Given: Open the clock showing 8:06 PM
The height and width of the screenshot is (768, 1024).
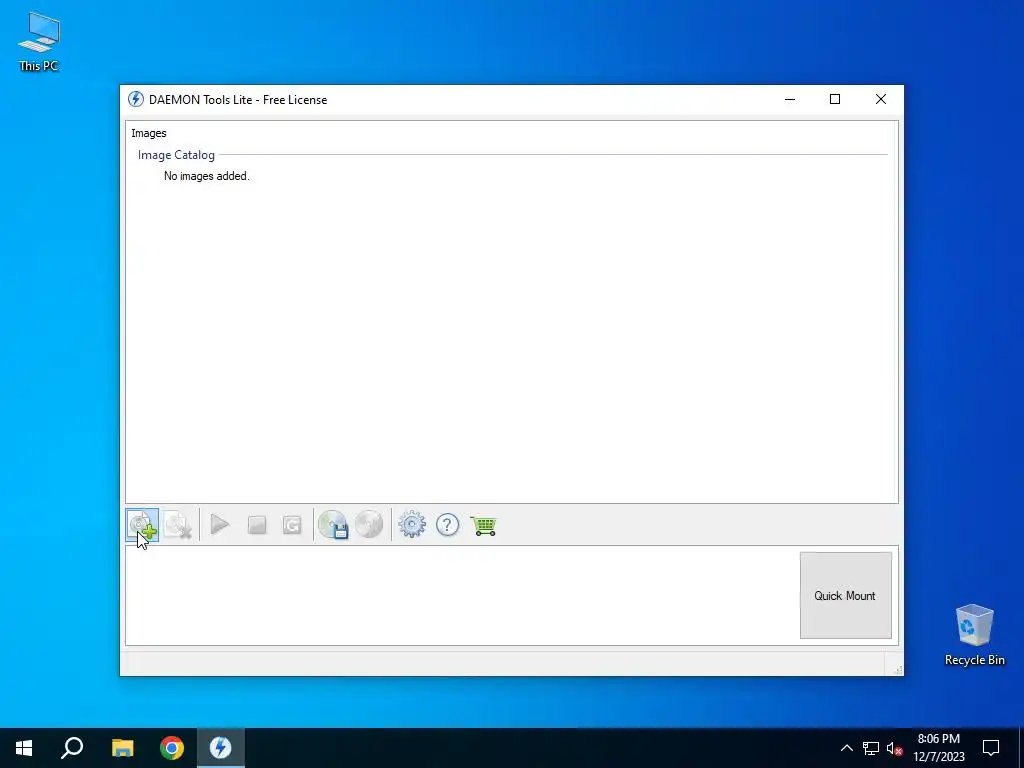Looking at the screenshot, I should (x=938, y=748).
